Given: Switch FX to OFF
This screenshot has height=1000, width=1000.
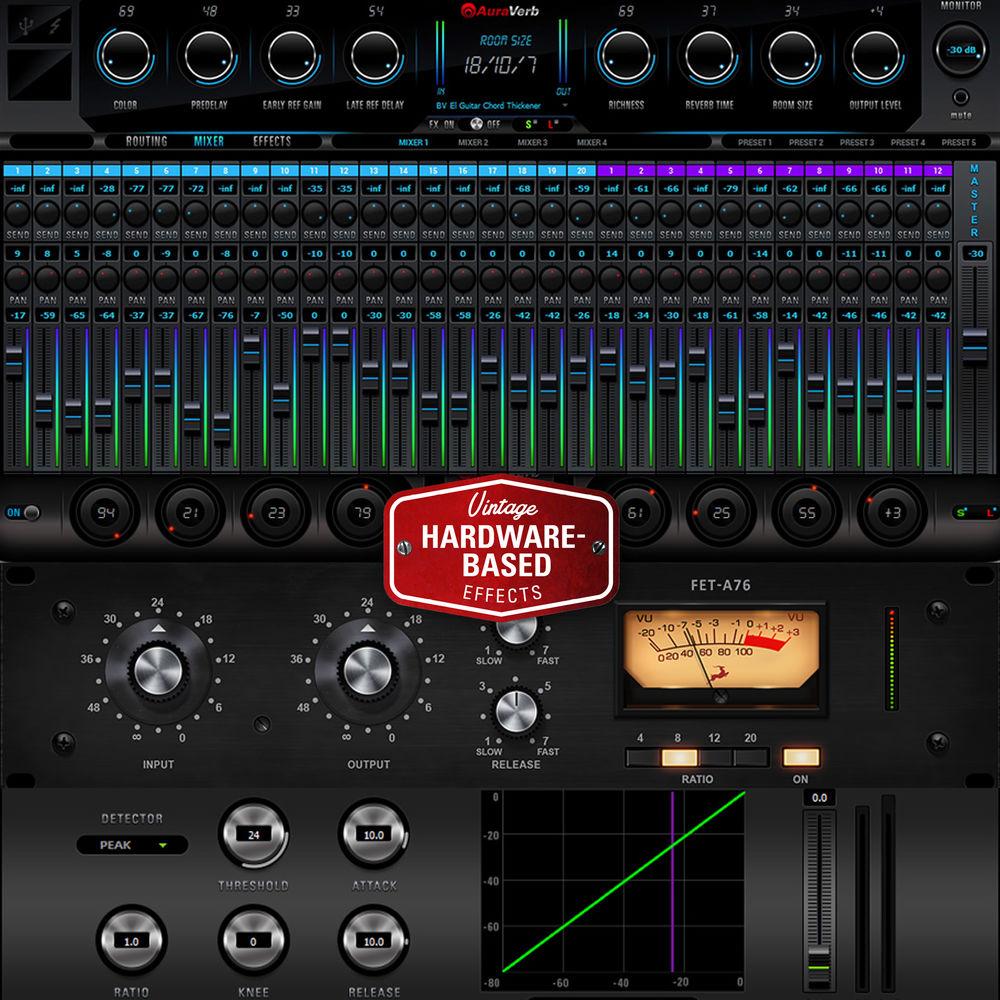Looking at the screenshot, I should click(x=494, y=125).
